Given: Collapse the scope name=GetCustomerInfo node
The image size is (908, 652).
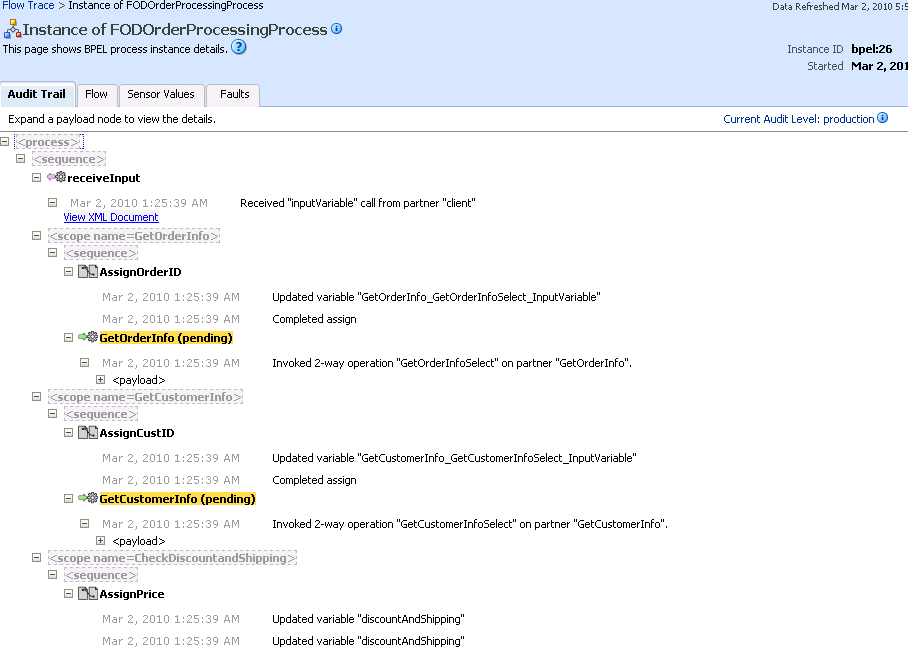Looking at the screenshot, I should click(36, 396).
